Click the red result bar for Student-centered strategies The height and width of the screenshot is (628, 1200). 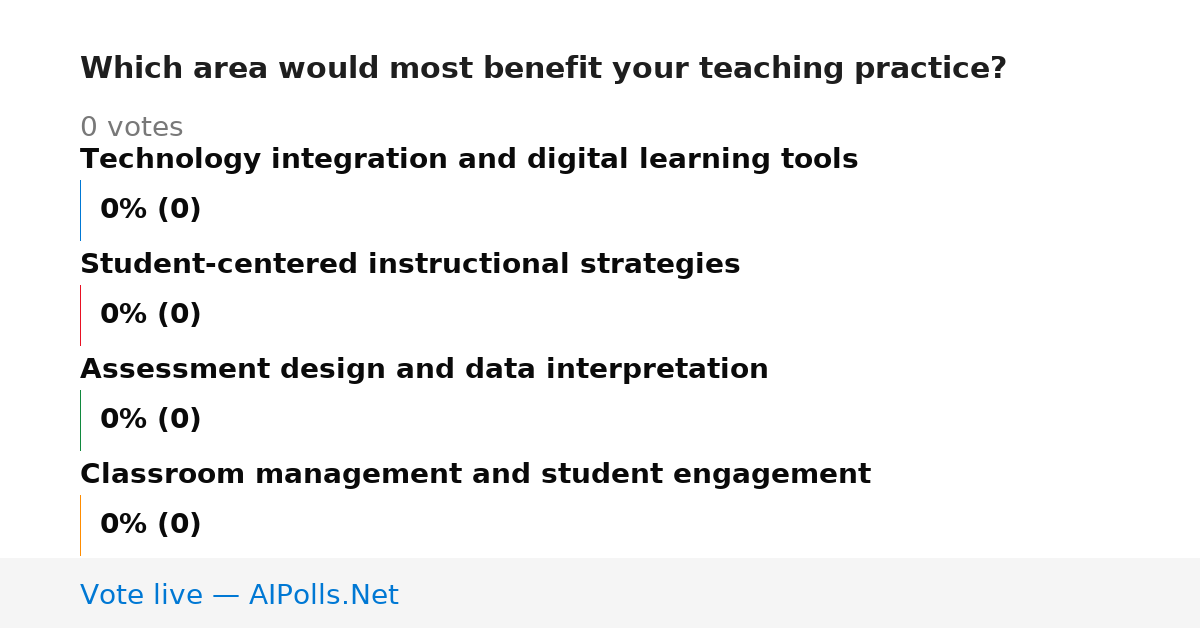point(80,315)
